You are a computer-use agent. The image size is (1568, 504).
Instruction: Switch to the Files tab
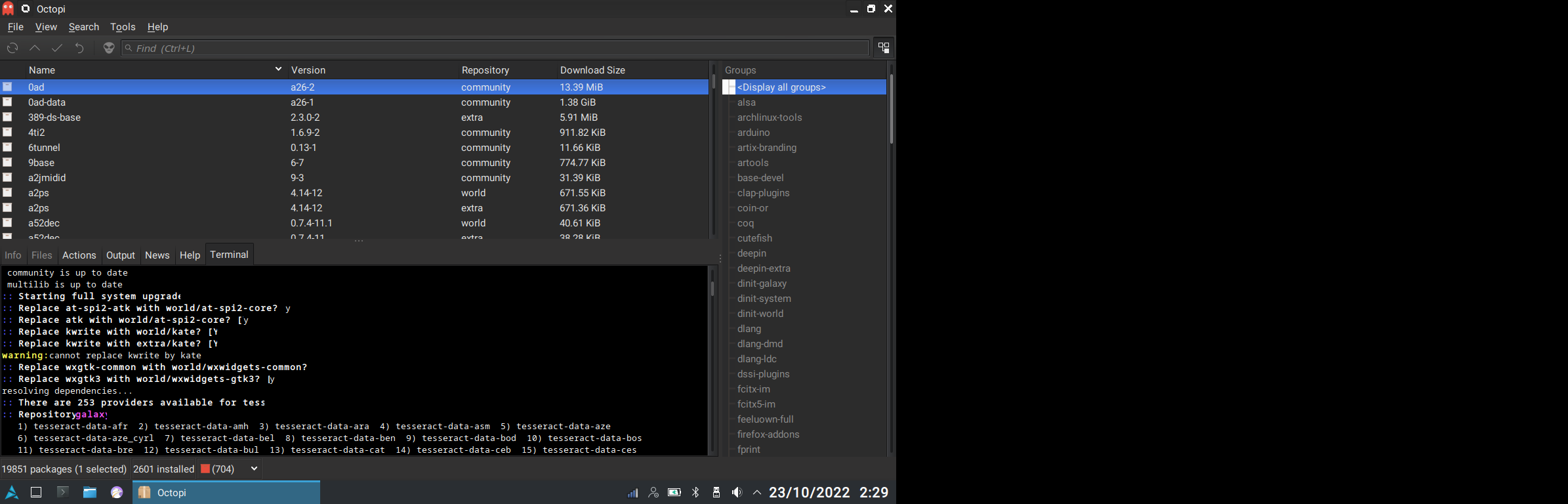pos(41,255)
